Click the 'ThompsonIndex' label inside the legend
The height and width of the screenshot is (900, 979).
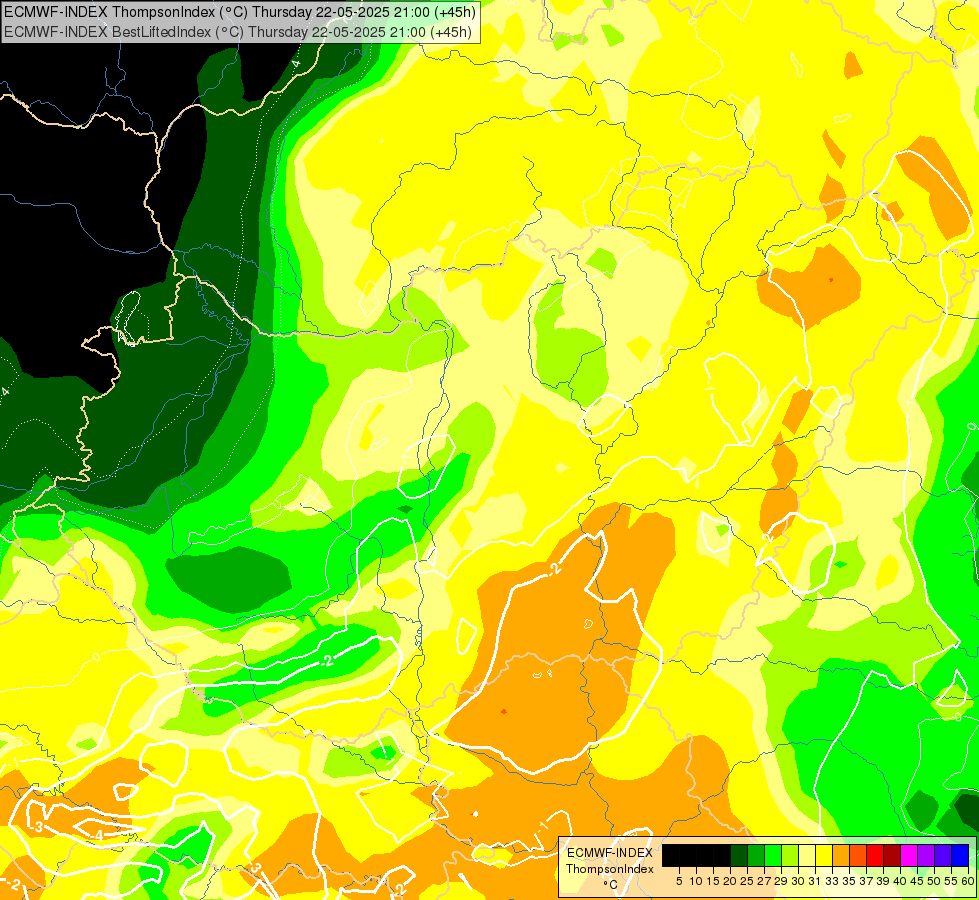point(610,869)
